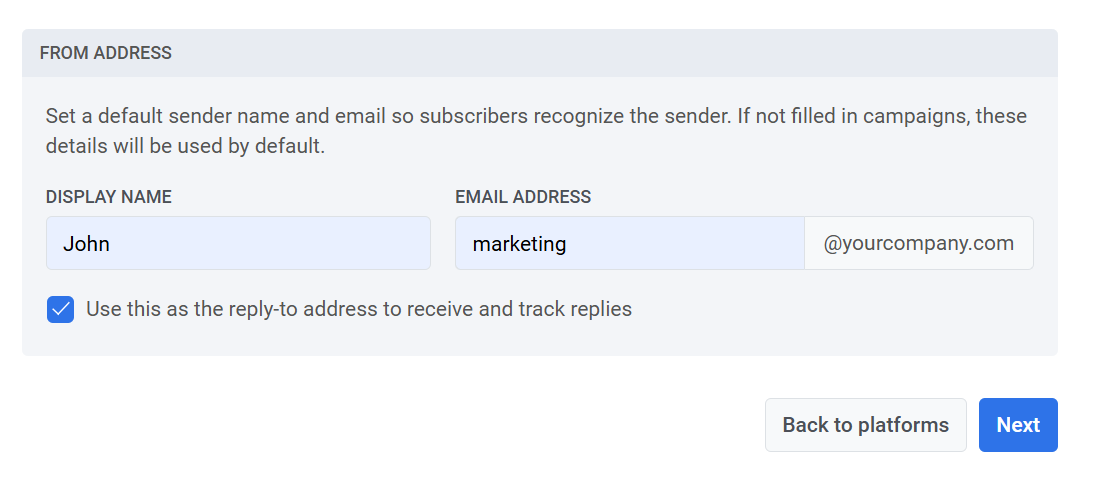Click the EMAIL ADDRESS field label

(x=523, y=197)
